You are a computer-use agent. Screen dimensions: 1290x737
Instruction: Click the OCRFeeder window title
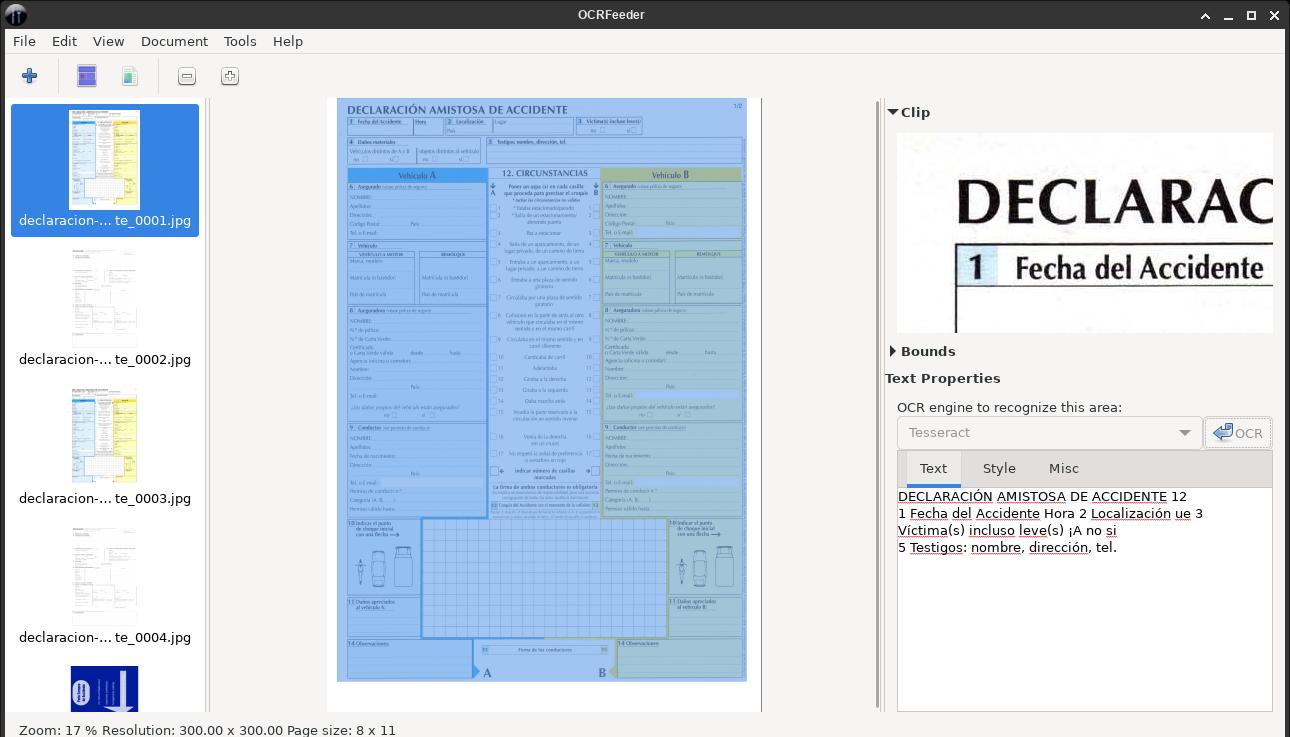pyautogui.click(x=611, y=14)
